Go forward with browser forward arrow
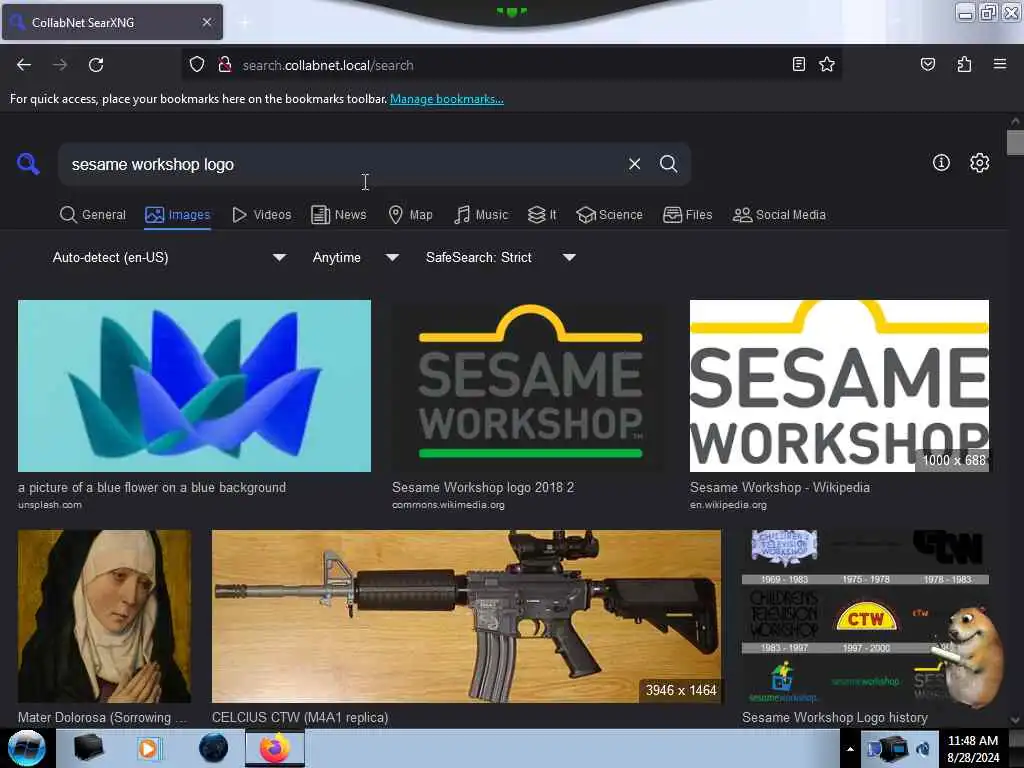 (x=60, y=65)
